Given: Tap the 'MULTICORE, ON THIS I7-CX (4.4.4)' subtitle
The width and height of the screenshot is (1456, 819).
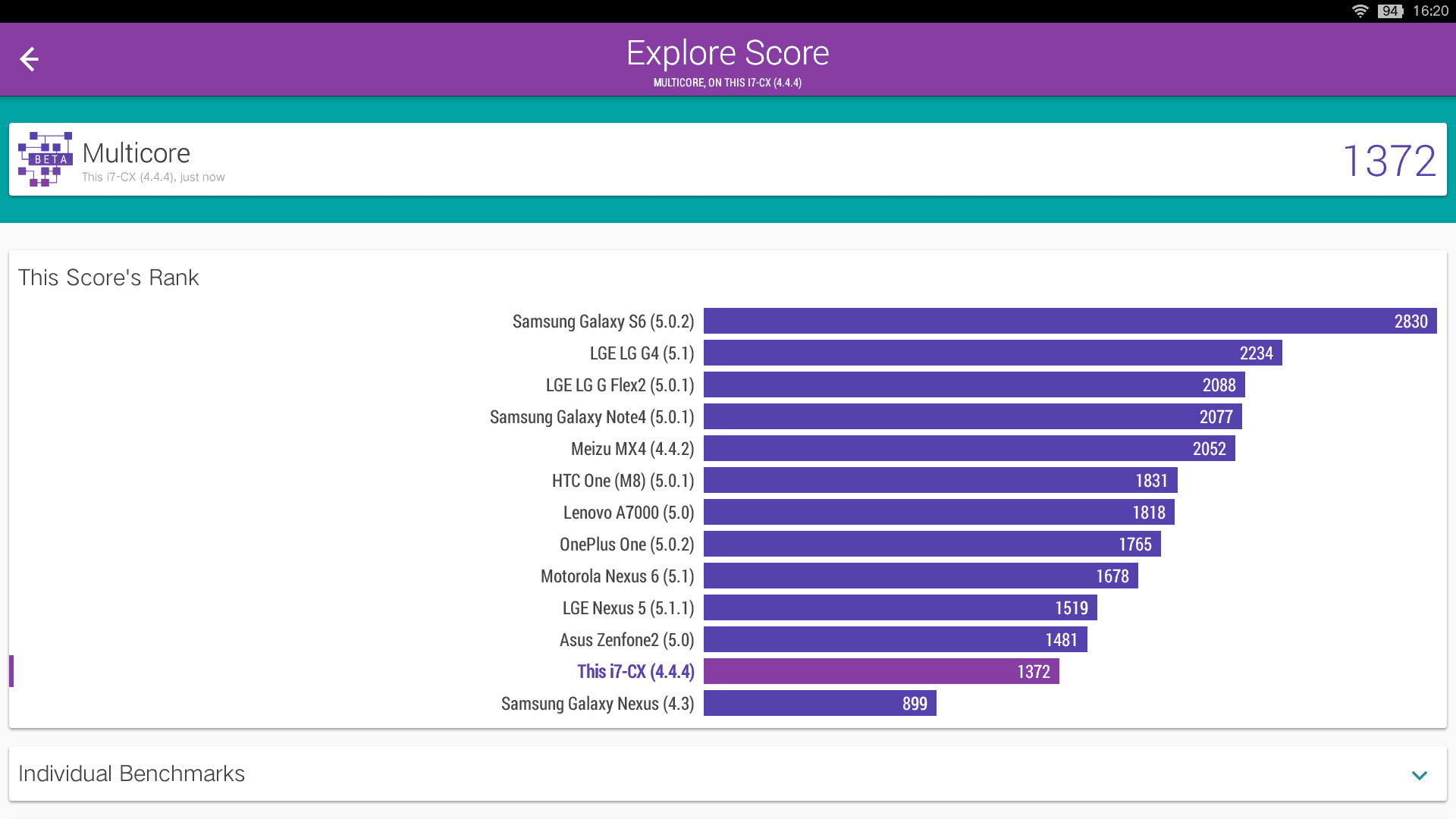Looking at the screenshot, I should tap(728, 83).
